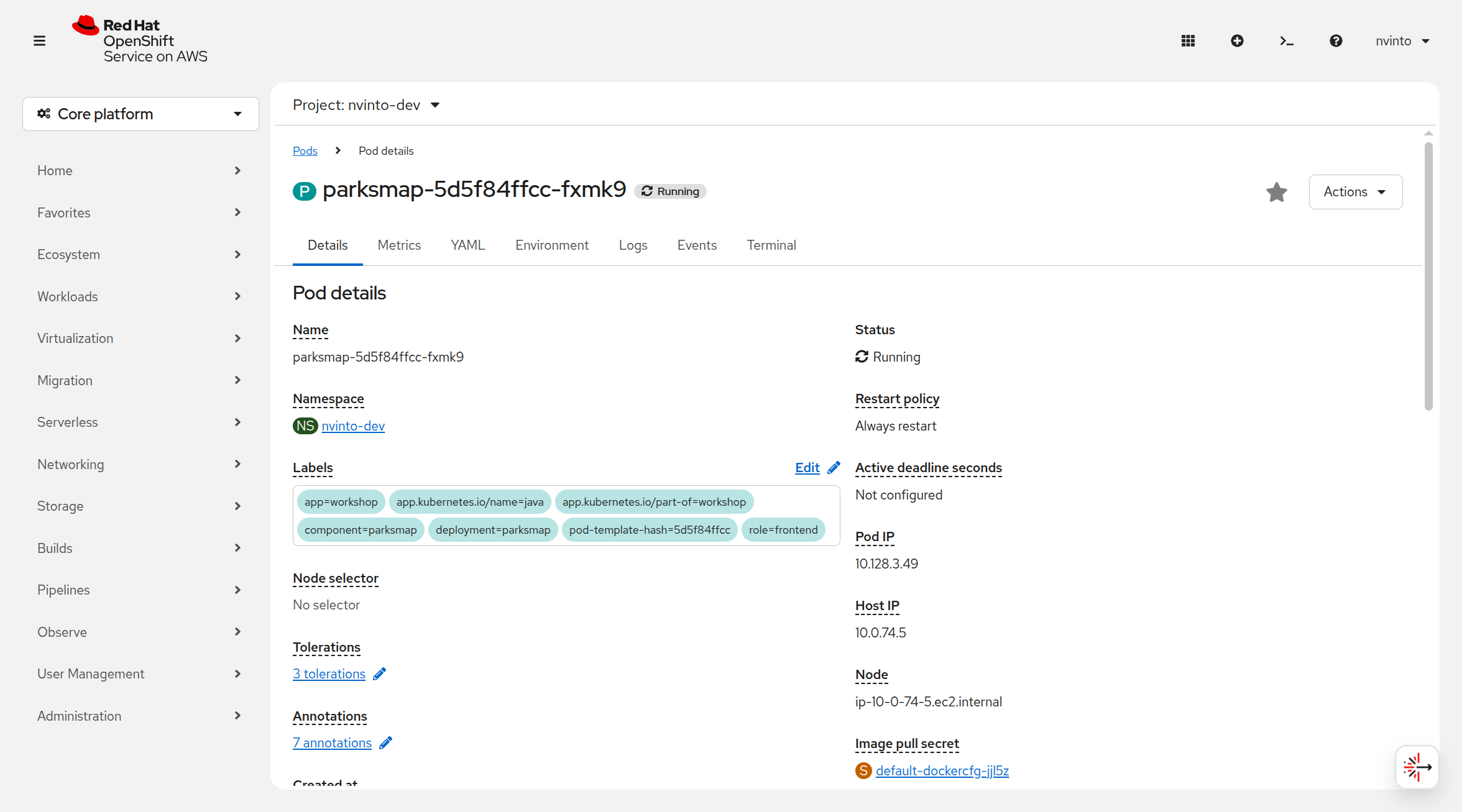Expand the Observe navigation section
The height and width of the screenshot is (812, 1462).
[x=140, y=632]
